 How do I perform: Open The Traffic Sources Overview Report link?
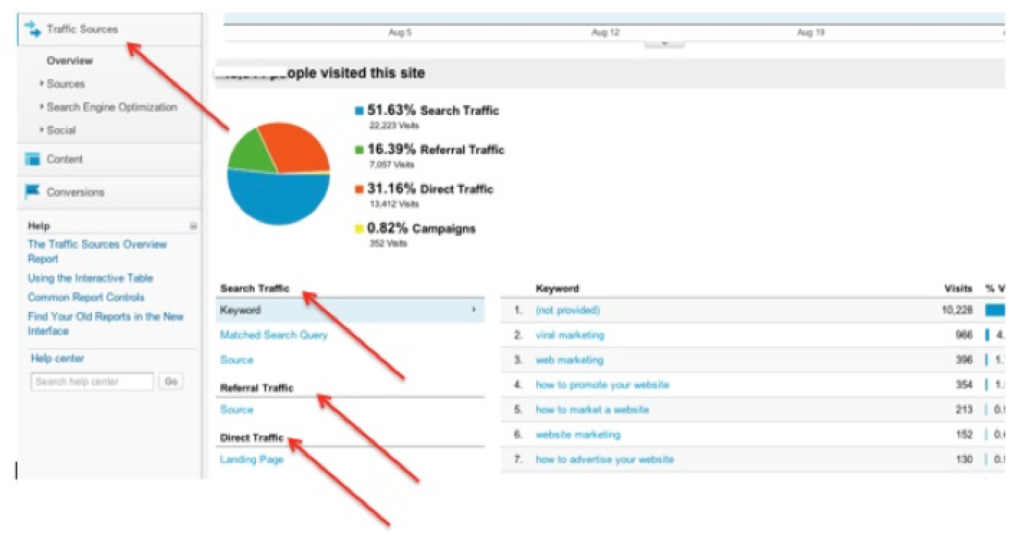pos(97,251)
